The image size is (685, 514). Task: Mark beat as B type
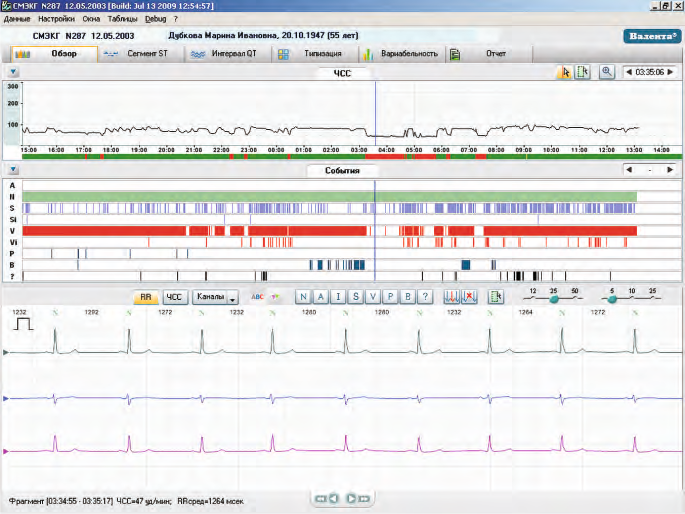click(x=408, y=297)
